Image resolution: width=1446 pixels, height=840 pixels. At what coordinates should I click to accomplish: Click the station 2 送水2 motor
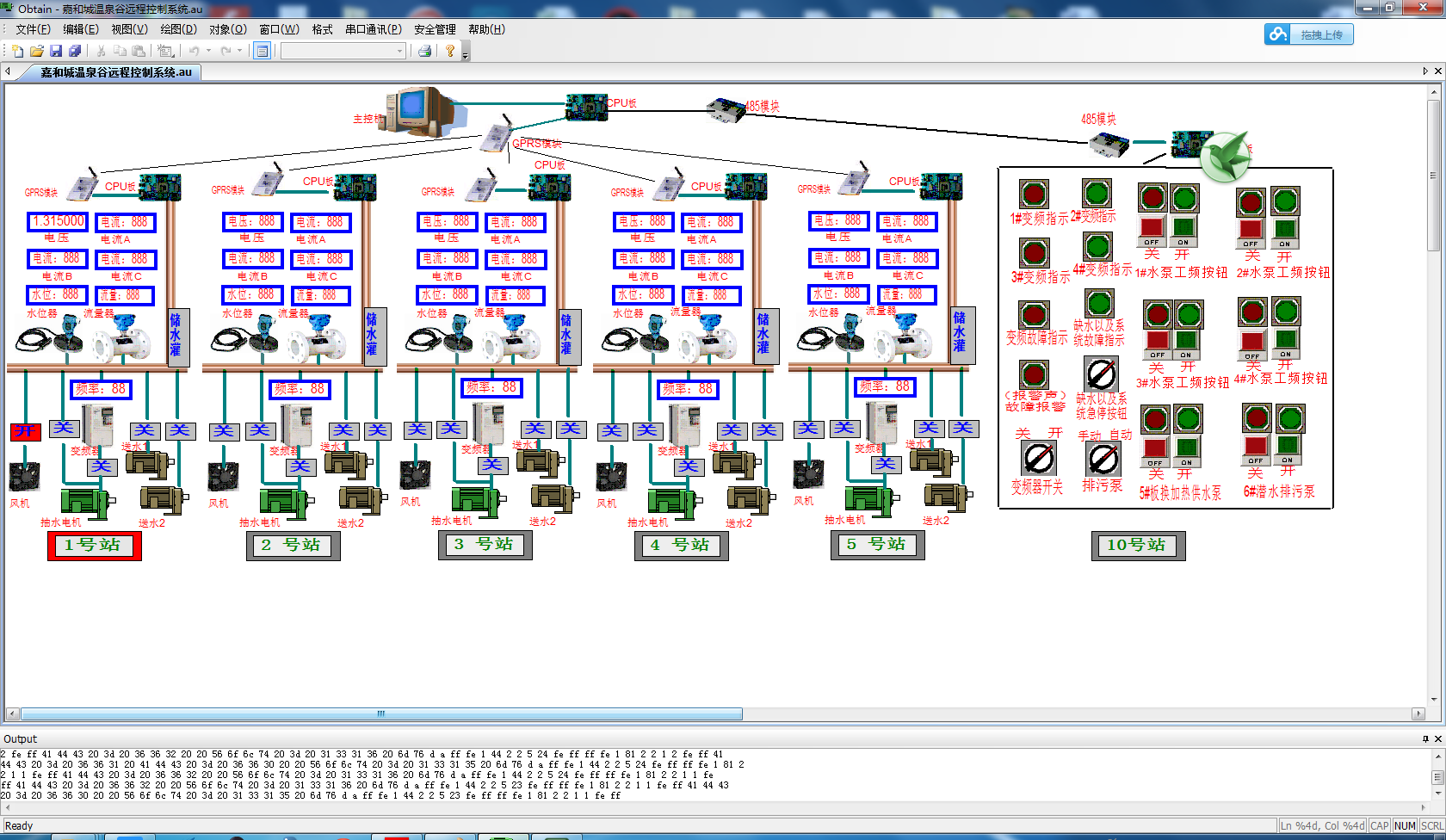click(x=361, y=499)
